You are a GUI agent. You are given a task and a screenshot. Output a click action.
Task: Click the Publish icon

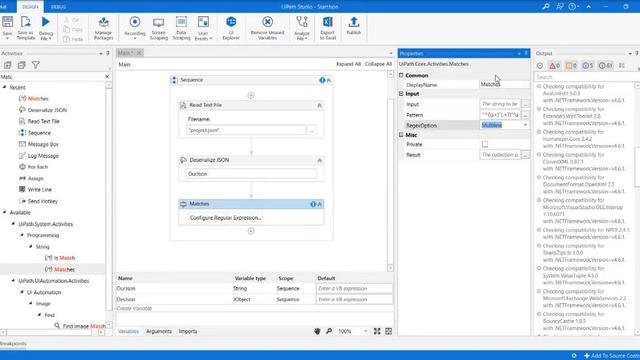[x=354, y=22]
